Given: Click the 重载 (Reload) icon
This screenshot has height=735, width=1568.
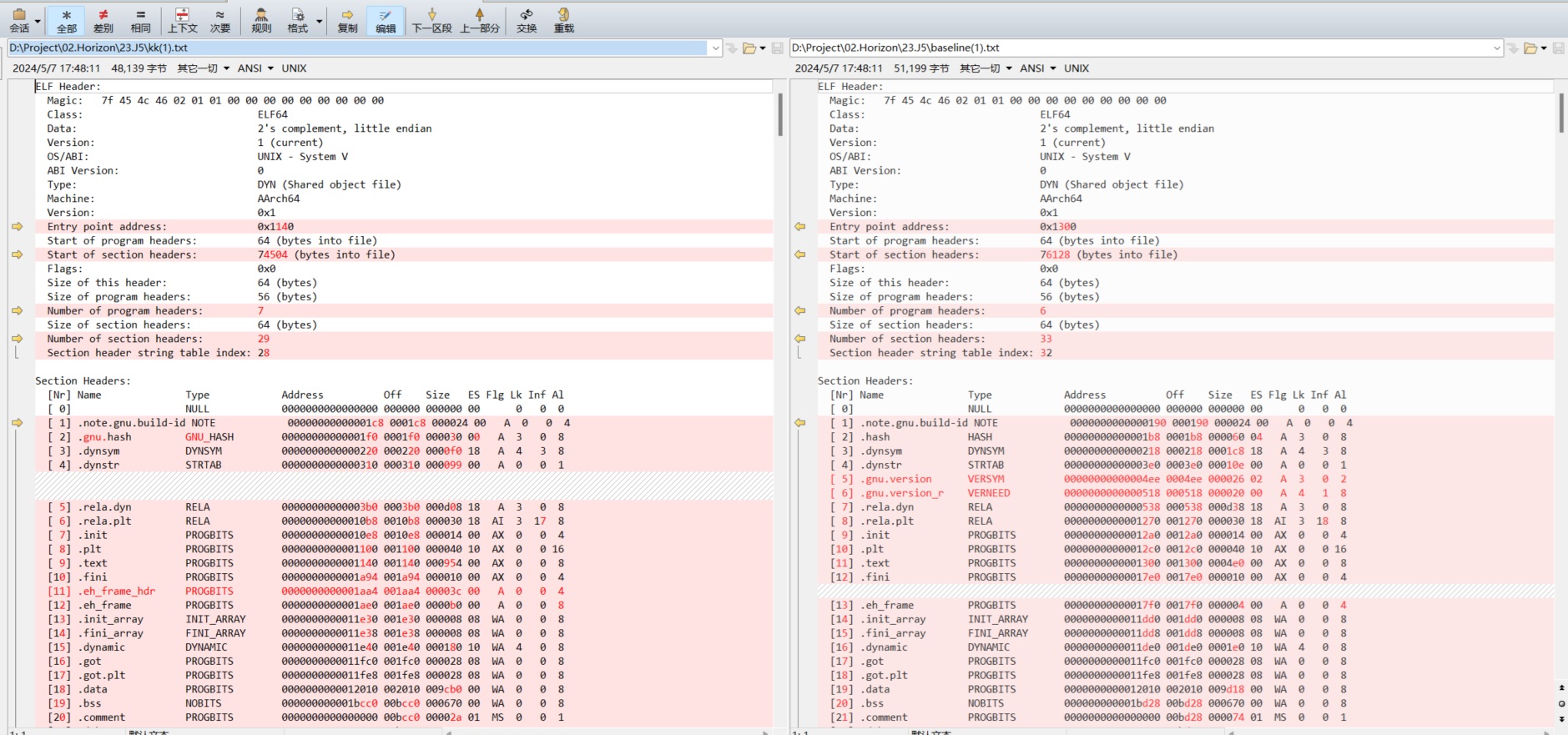Looking at the screenshot, I should [564, 20].
